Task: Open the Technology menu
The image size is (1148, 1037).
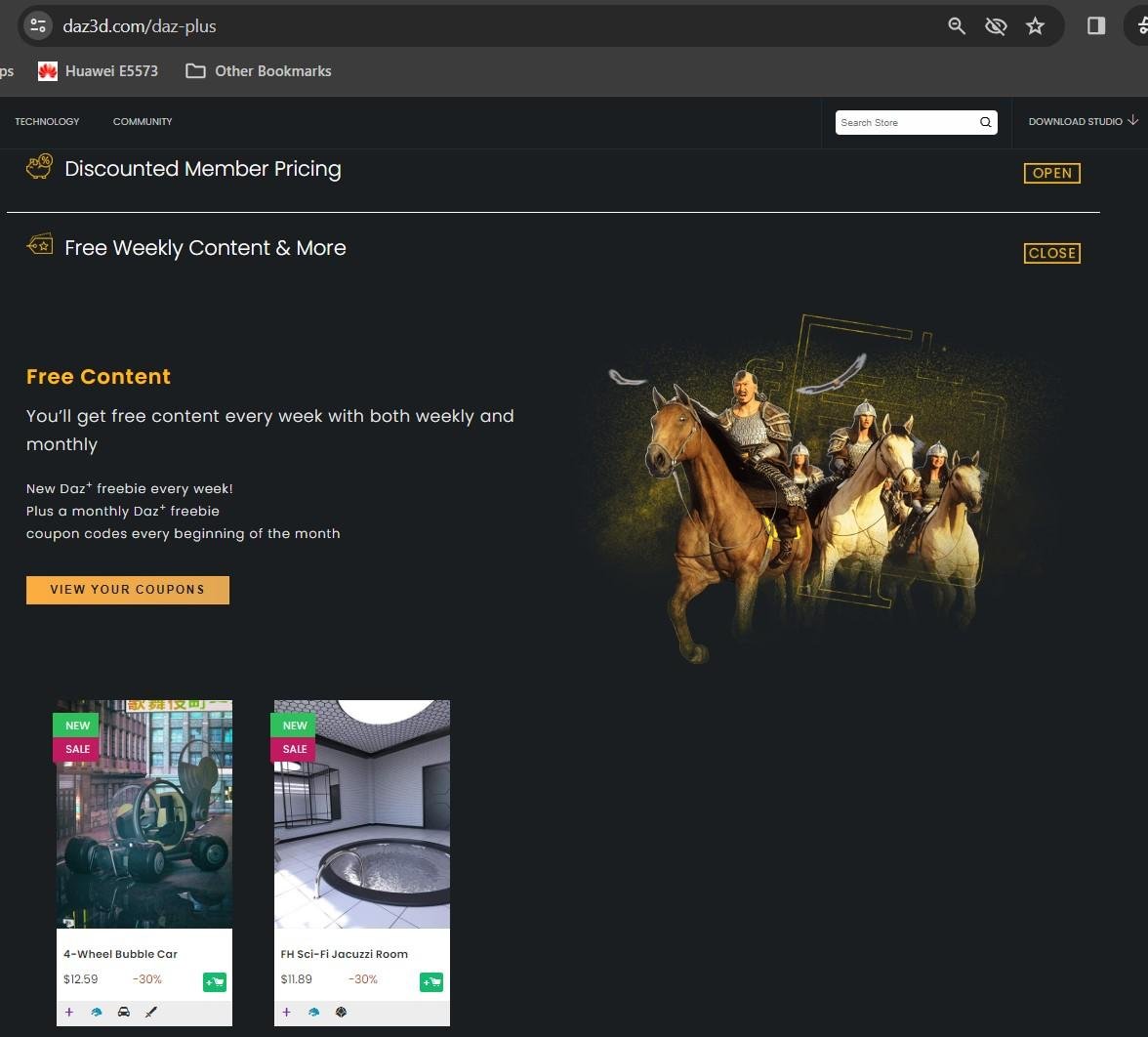Action: pyautogui.click(x=47, y=121)
